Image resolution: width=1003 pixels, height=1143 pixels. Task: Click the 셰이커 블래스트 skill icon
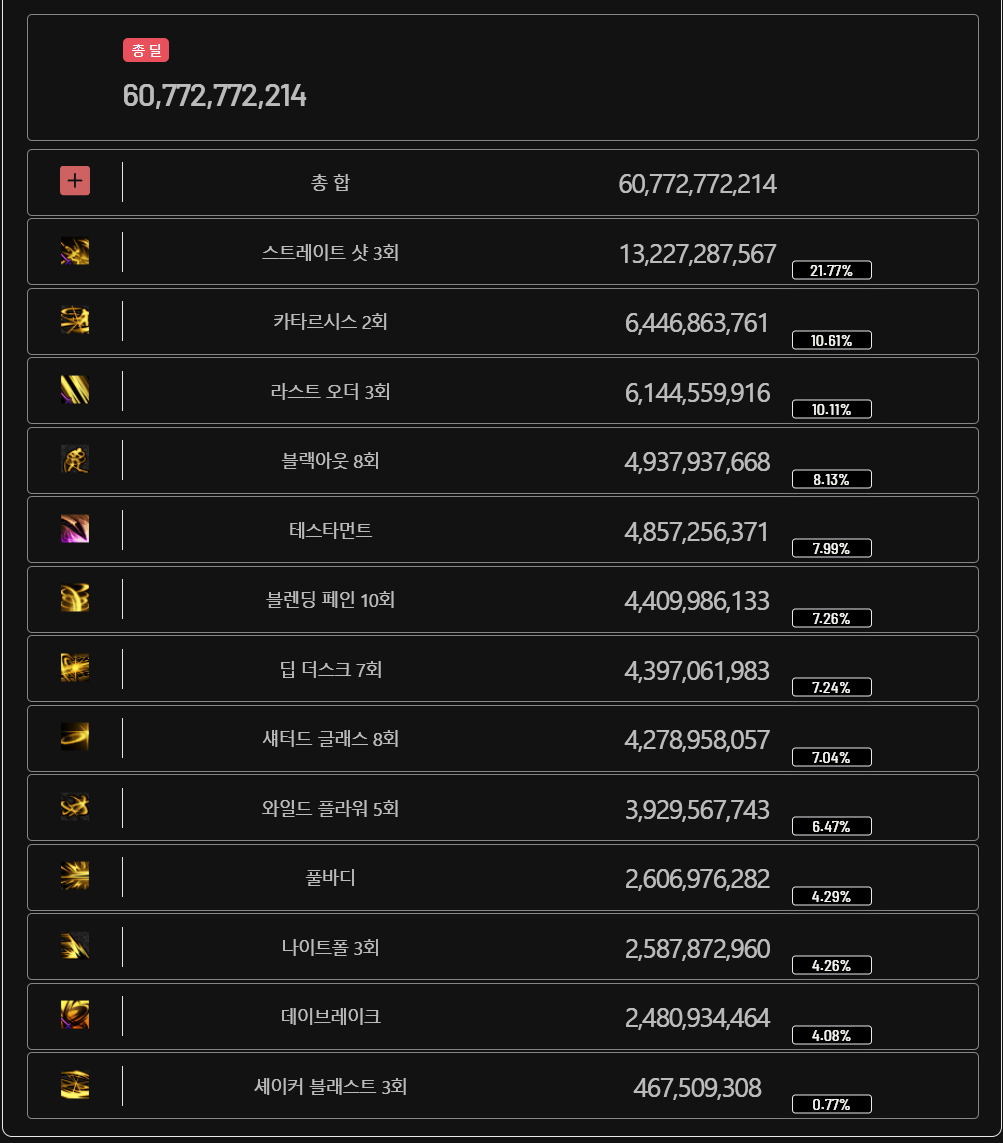(x=75, y=1085)
